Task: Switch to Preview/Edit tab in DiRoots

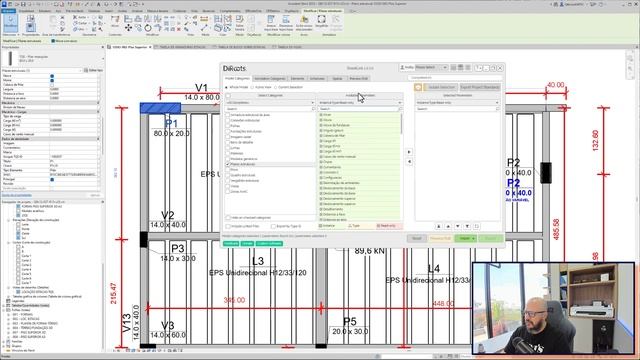Action: pyautogui.click(x=358, y=78)
